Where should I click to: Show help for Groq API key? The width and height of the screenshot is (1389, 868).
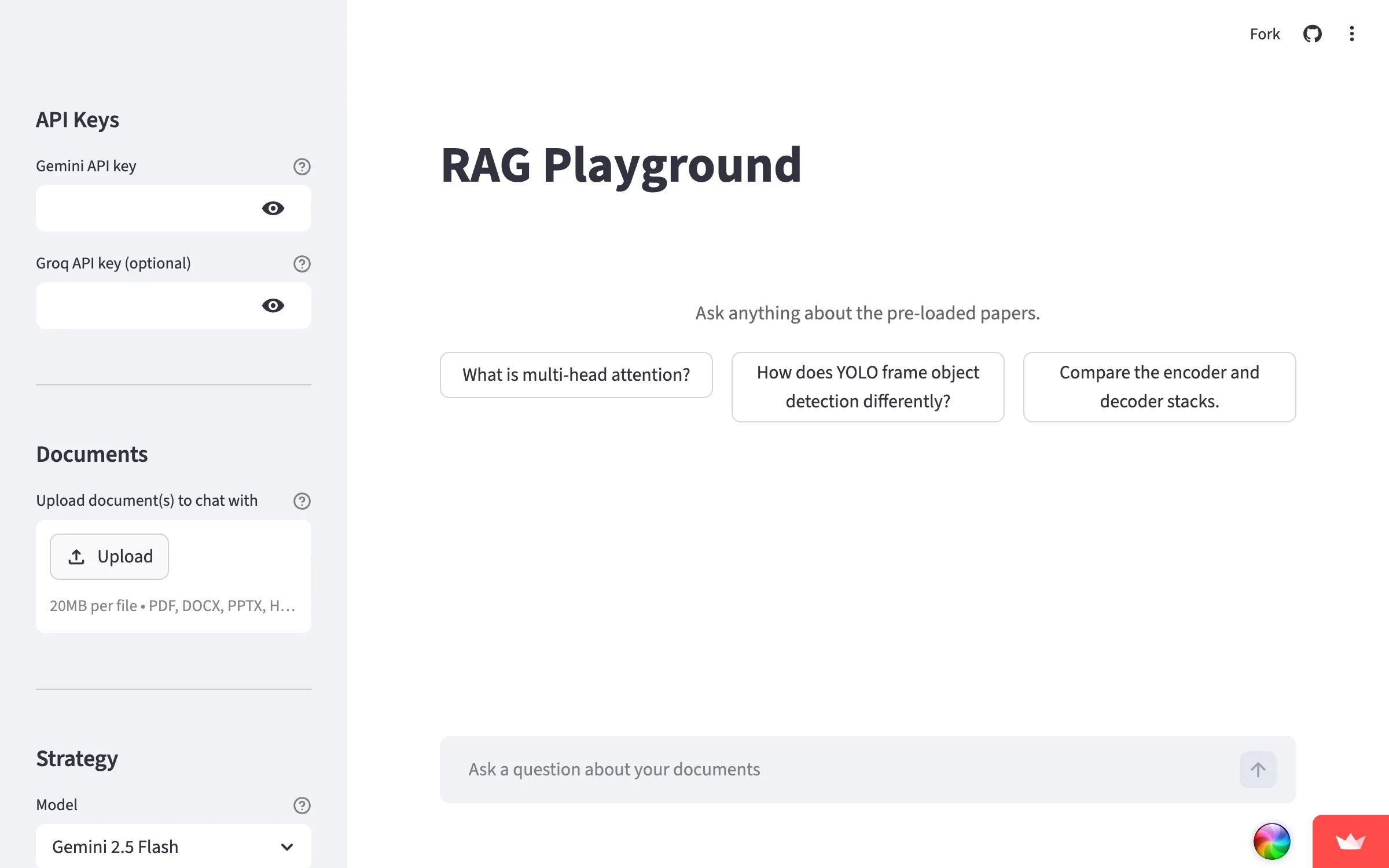tap(302, 264)
